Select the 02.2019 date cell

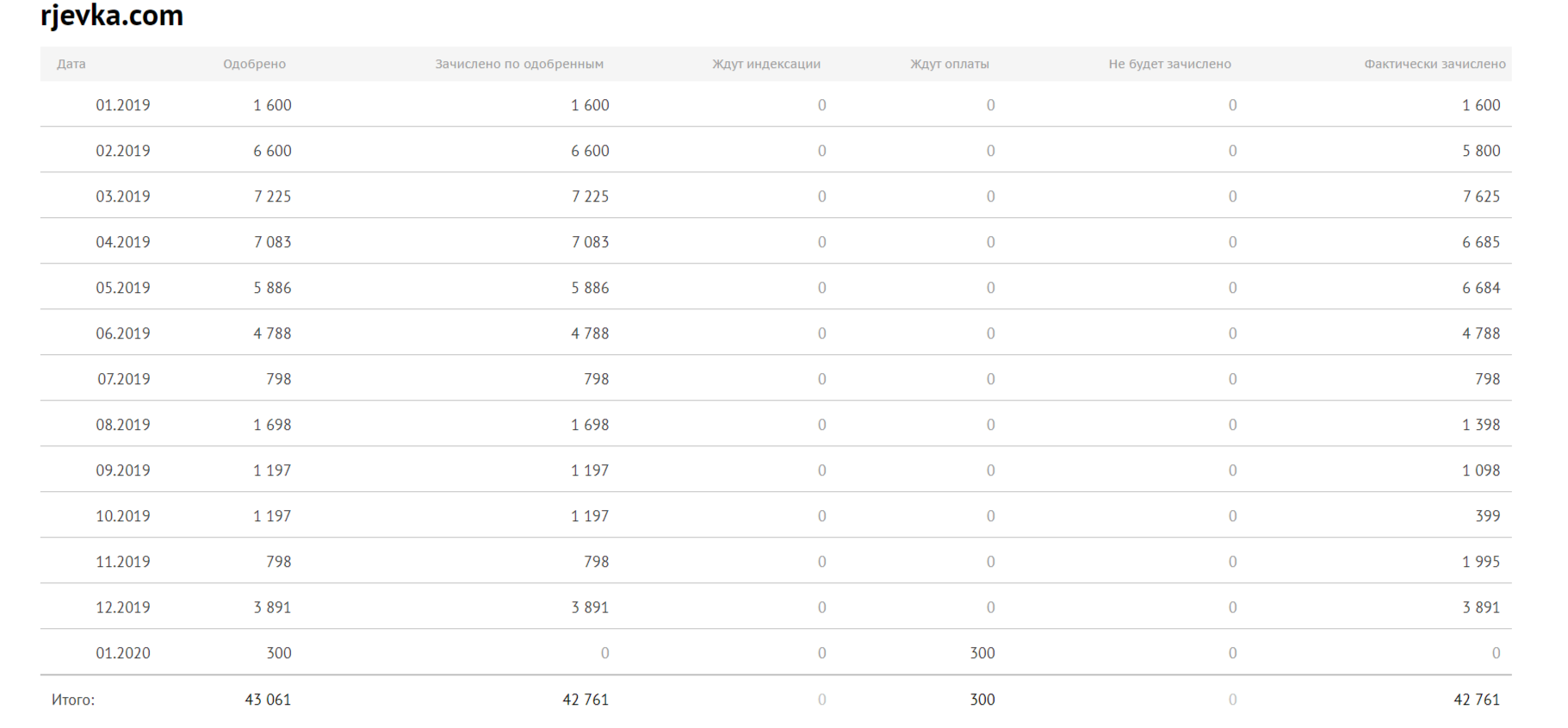[123, 151]
